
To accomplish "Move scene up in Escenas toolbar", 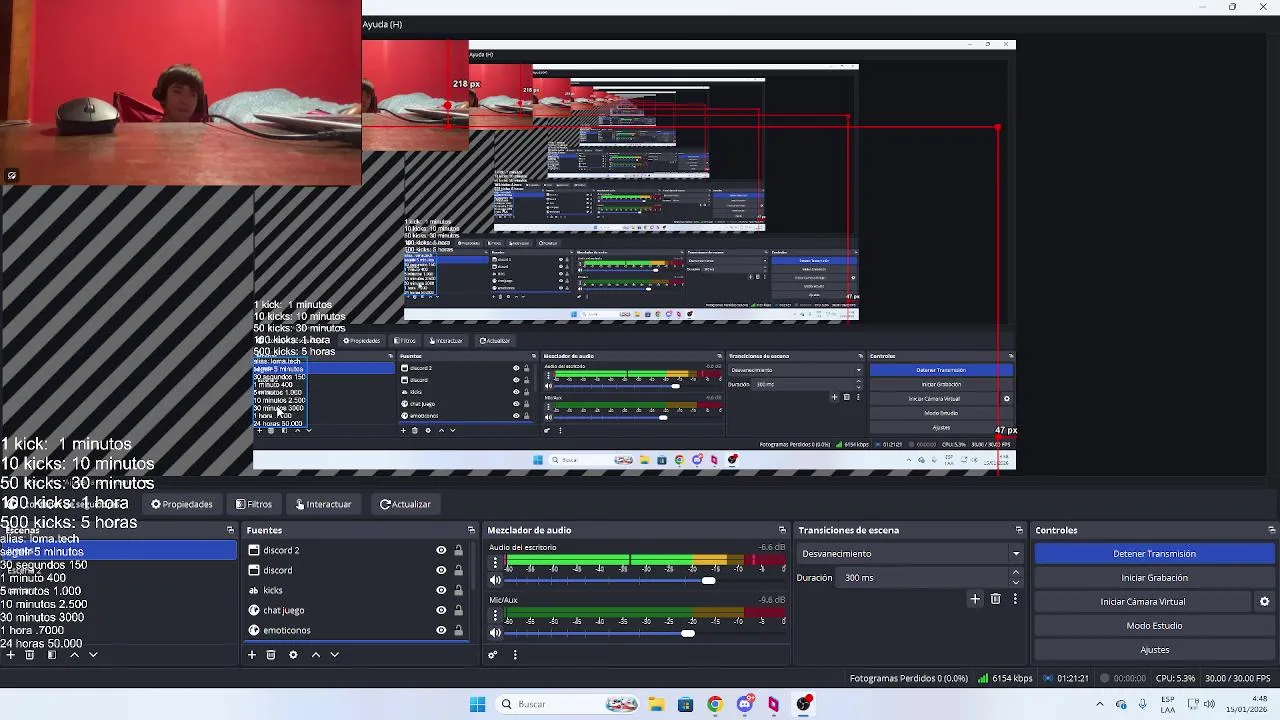I will (x=74, y=655).
